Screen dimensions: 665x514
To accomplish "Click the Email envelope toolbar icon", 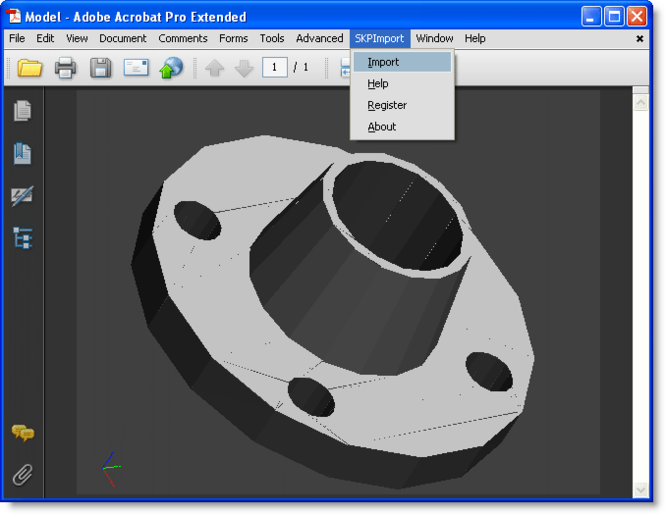I will tap(136, 67).
